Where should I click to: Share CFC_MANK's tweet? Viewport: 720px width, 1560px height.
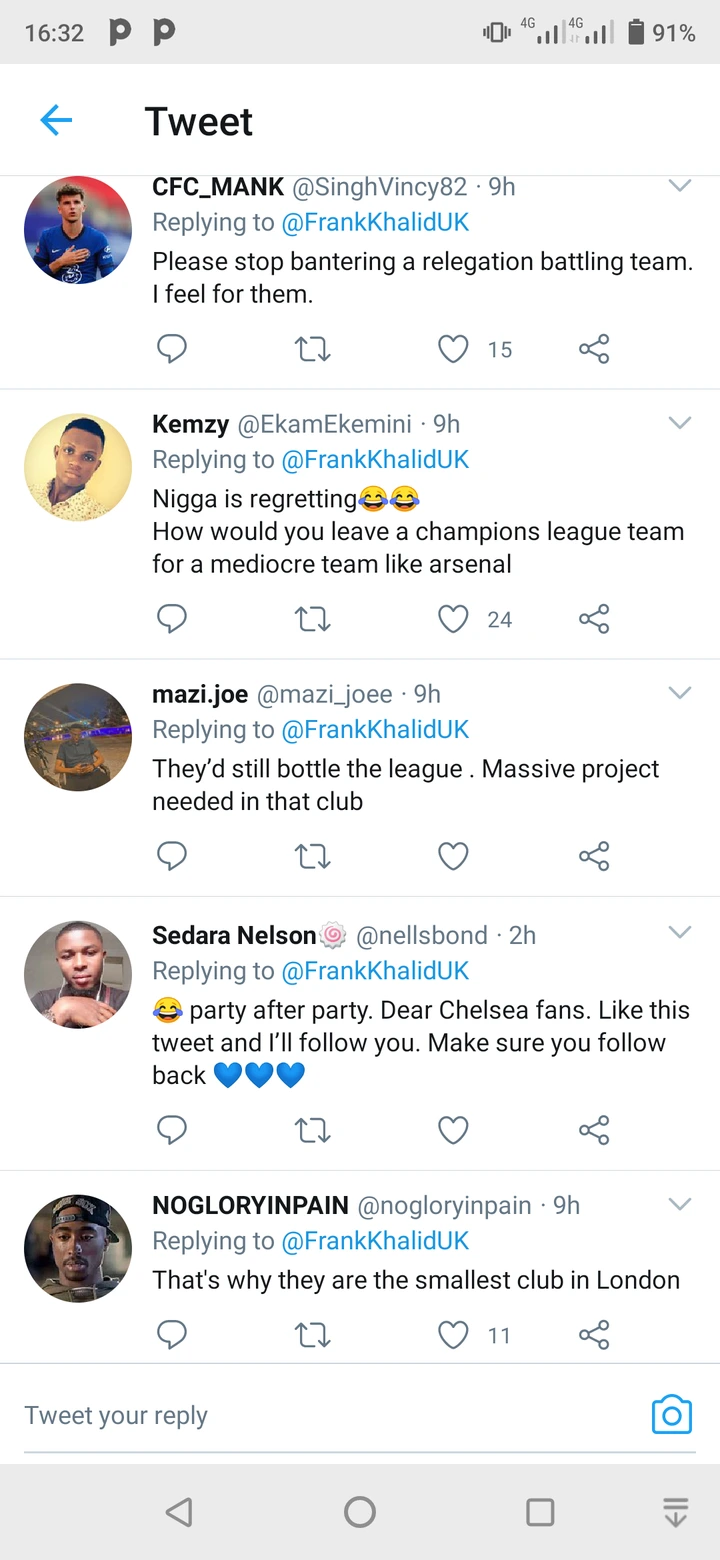click(x=594, y=349)
